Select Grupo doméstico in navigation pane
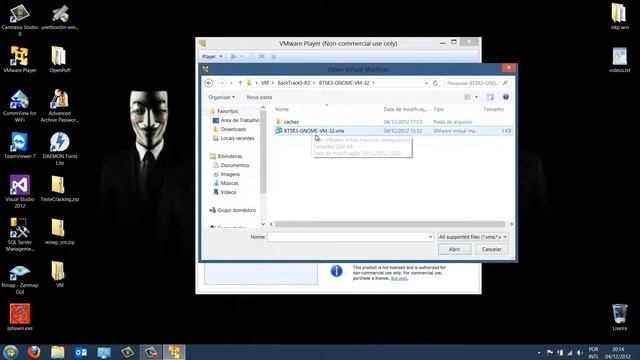Image resolution: width=640 pixels, height=360 pixels. click(233, 210)
